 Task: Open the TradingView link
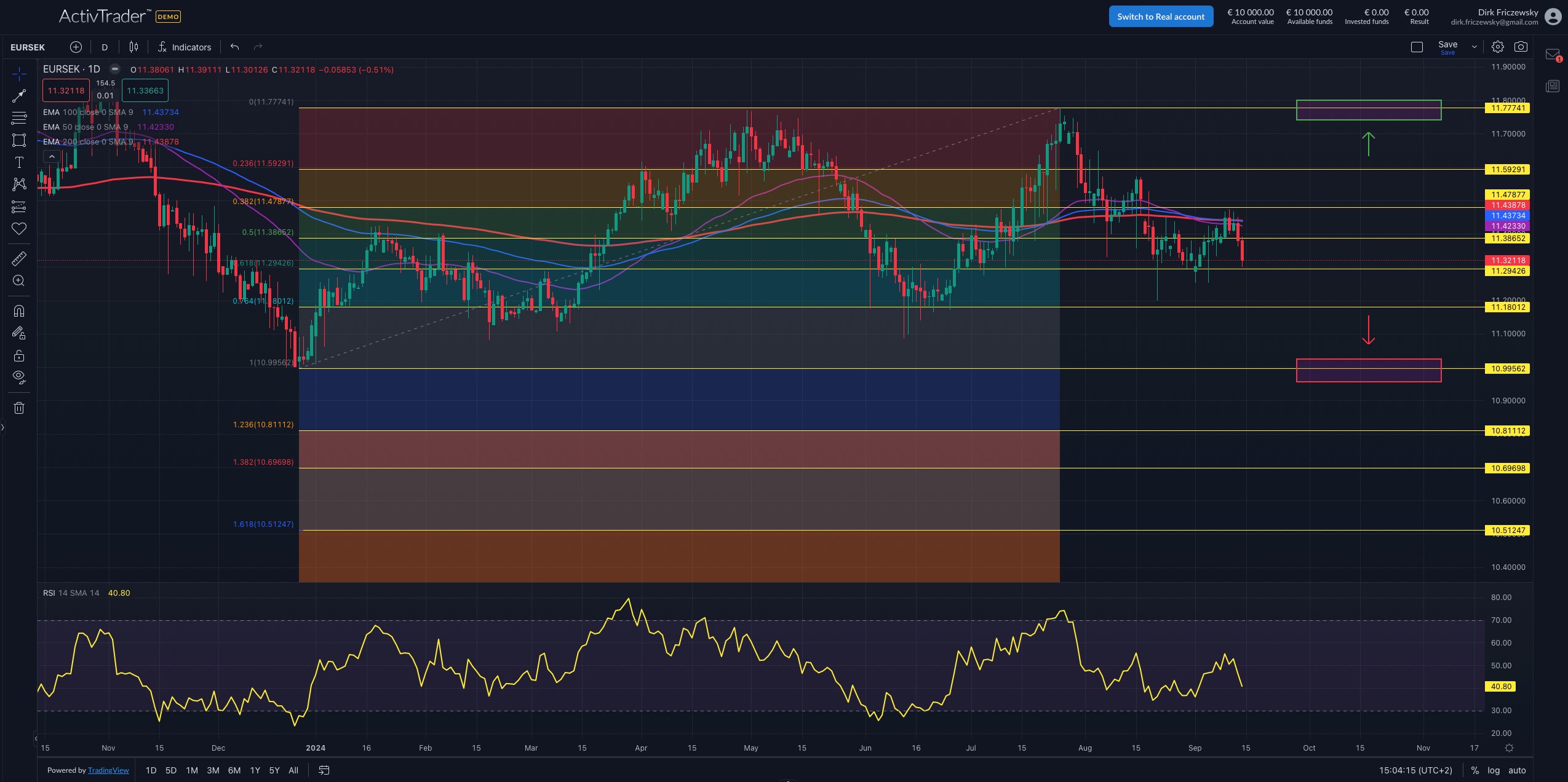tap(108, 770)
